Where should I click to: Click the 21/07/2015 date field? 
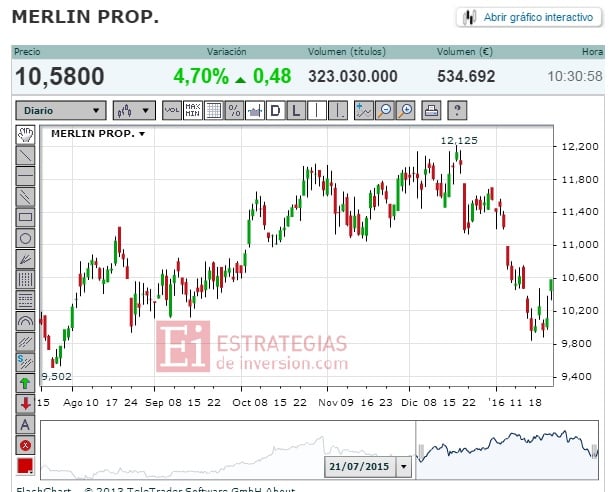(360, 466)
